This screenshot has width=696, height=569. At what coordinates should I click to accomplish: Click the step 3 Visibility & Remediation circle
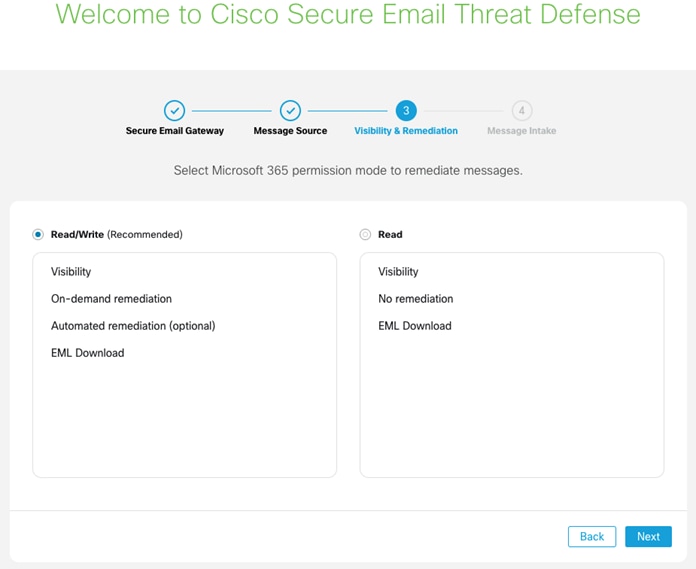click(406, 111)
